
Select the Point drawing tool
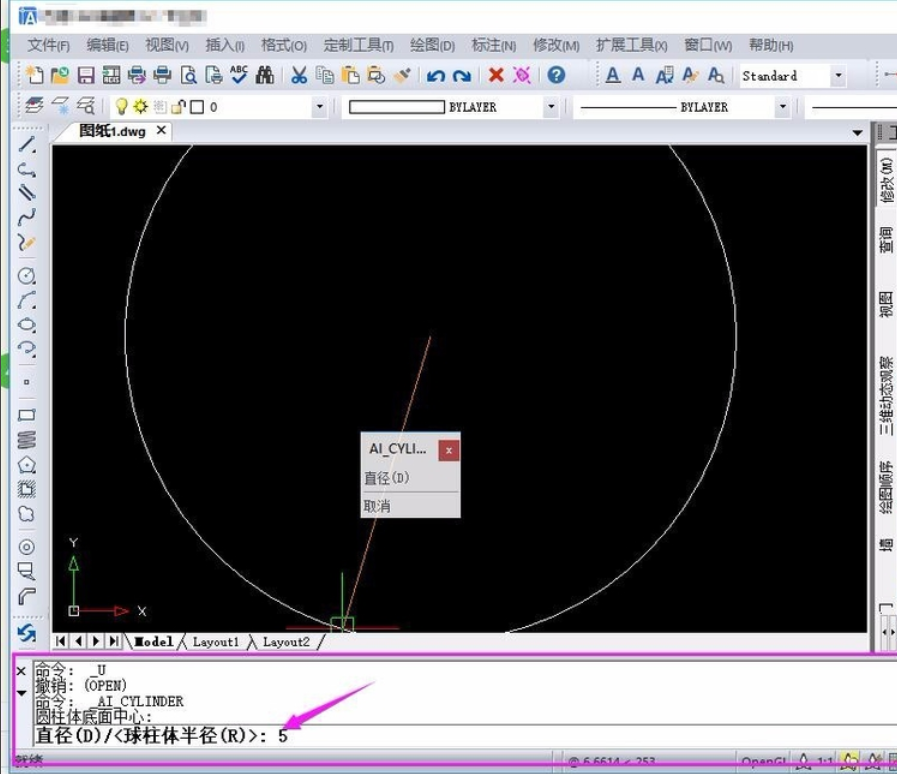pyautogui.click(x=26, y=382)
